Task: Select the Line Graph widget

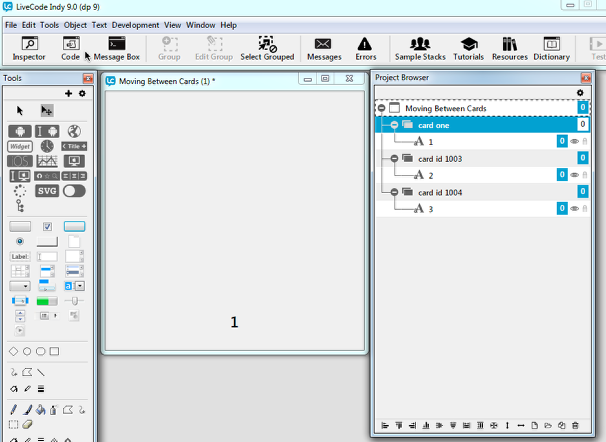Action: pos(47,161)
